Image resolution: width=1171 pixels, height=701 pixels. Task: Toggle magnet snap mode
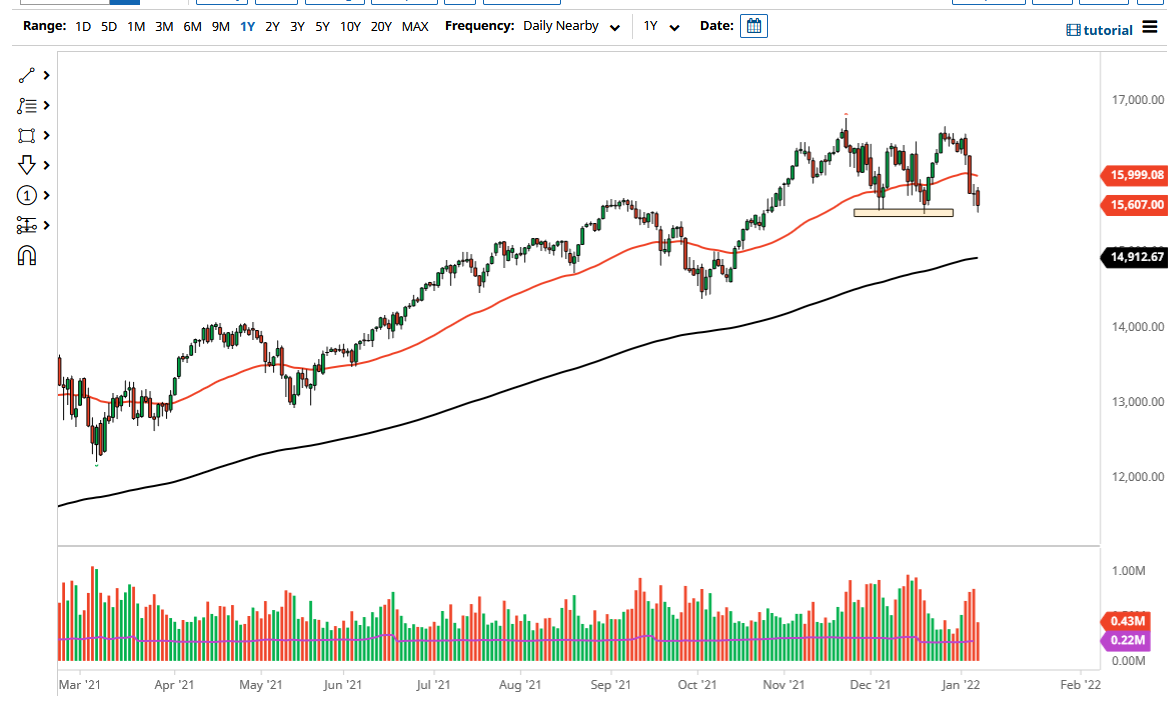26,255
